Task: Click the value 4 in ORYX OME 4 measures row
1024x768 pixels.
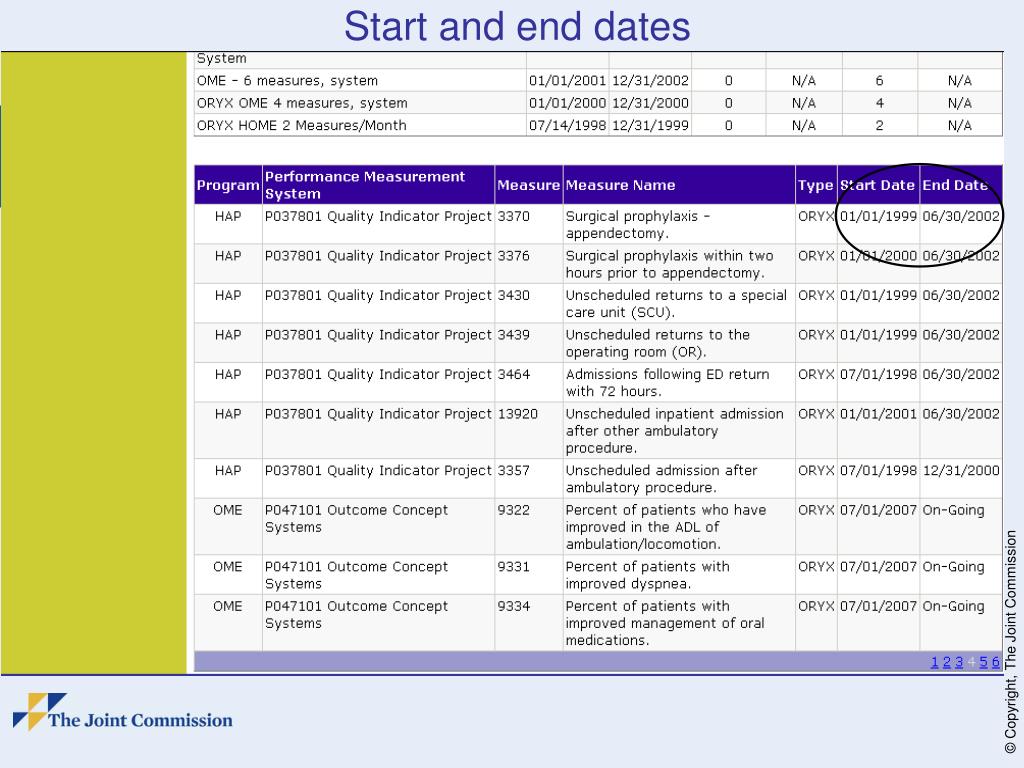Action: click(x=879, y=103)
